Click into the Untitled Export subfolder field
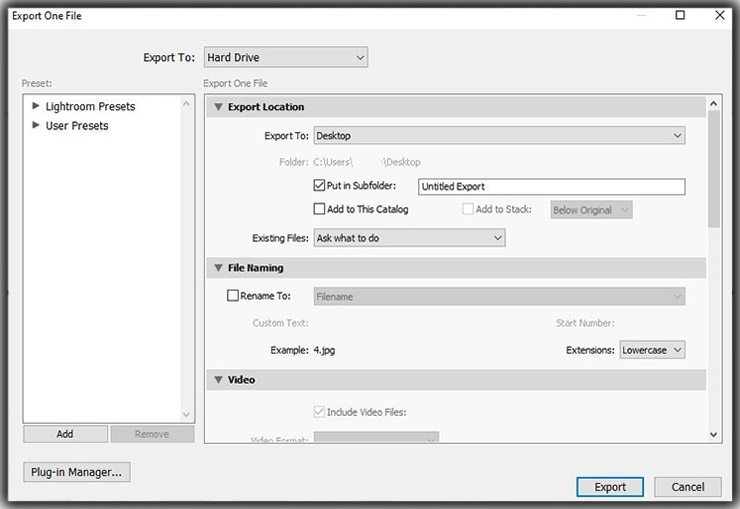Viewport: 740px width, 509px height. (550, 187)
